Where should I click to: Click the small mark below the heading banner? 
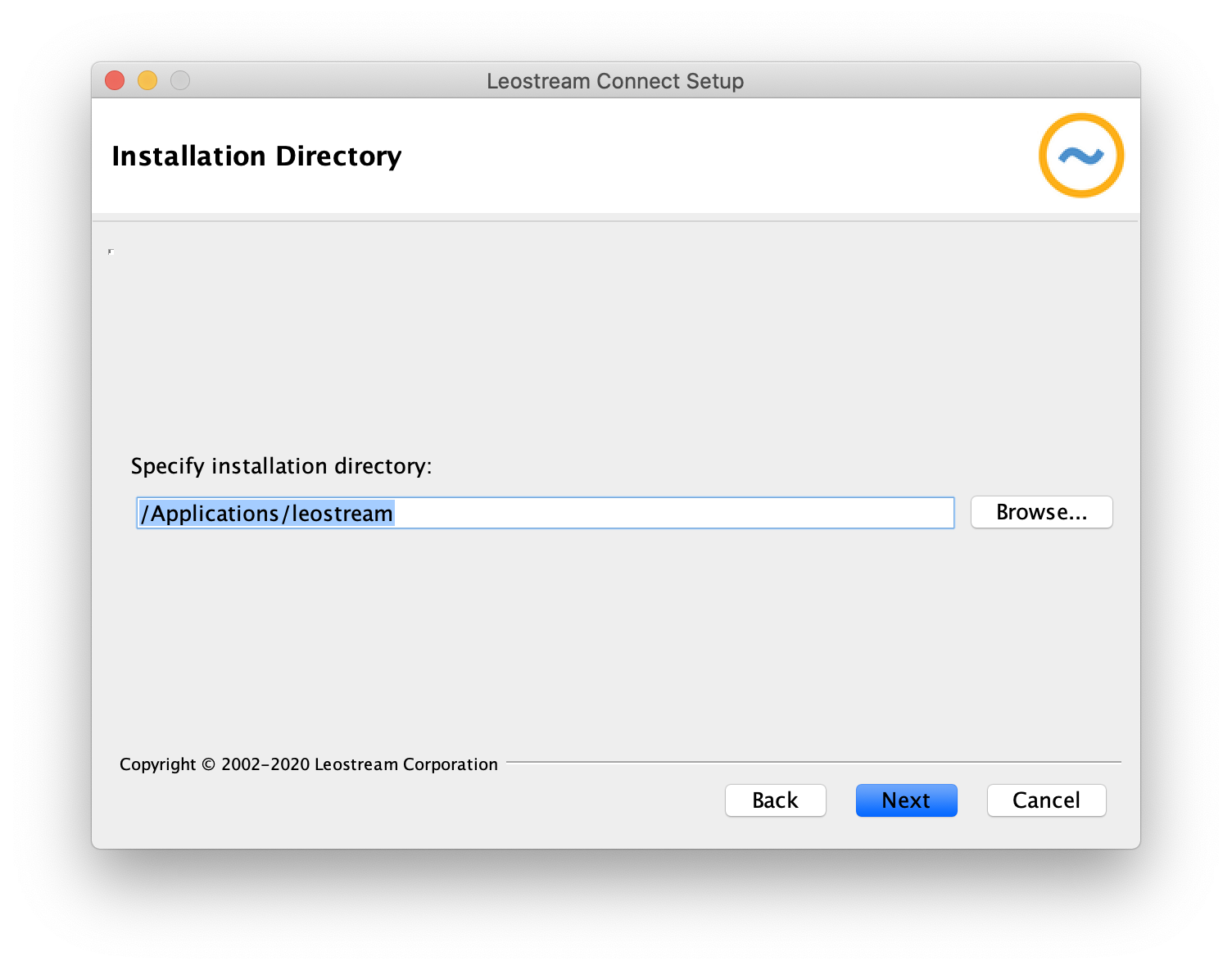111,252
